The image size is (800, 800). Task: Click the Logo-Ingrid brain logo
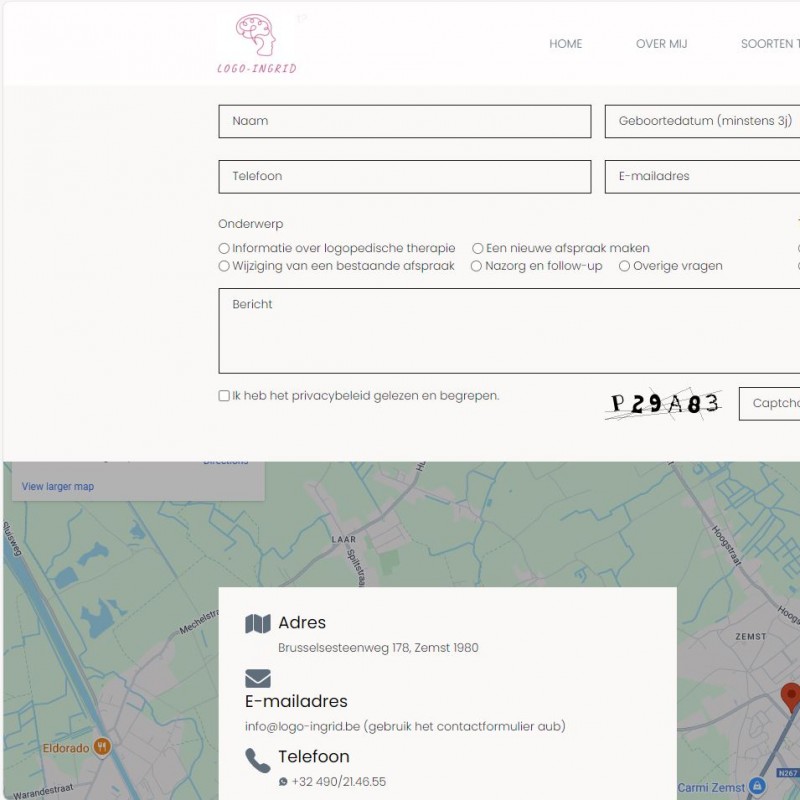[257, 44]
